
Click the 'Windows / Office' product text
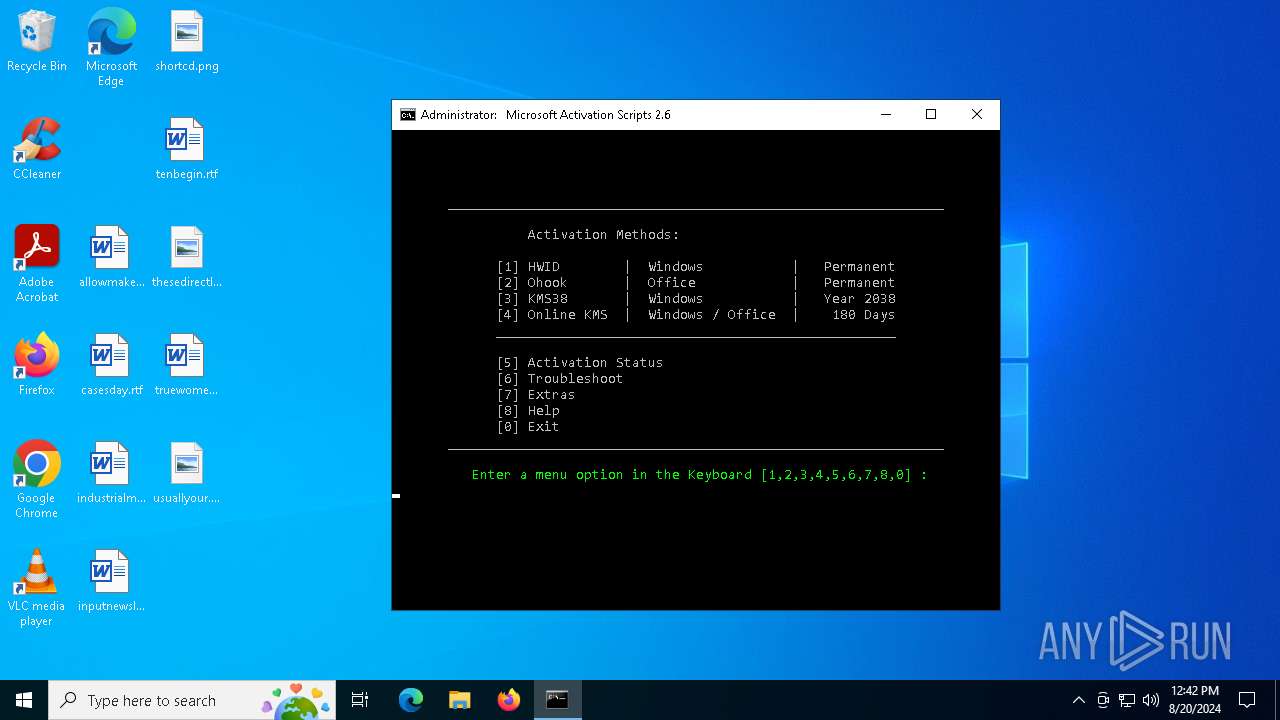[712, 315]
